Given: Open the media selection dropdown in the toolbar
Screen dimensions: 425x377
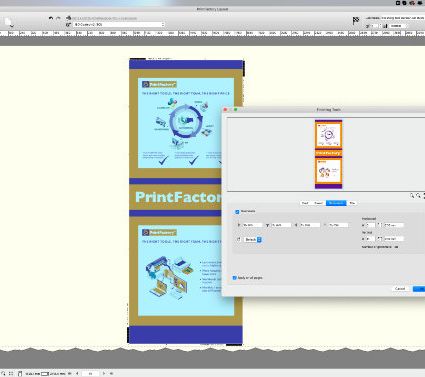Looking at the screenshot, I should point(119,25).
